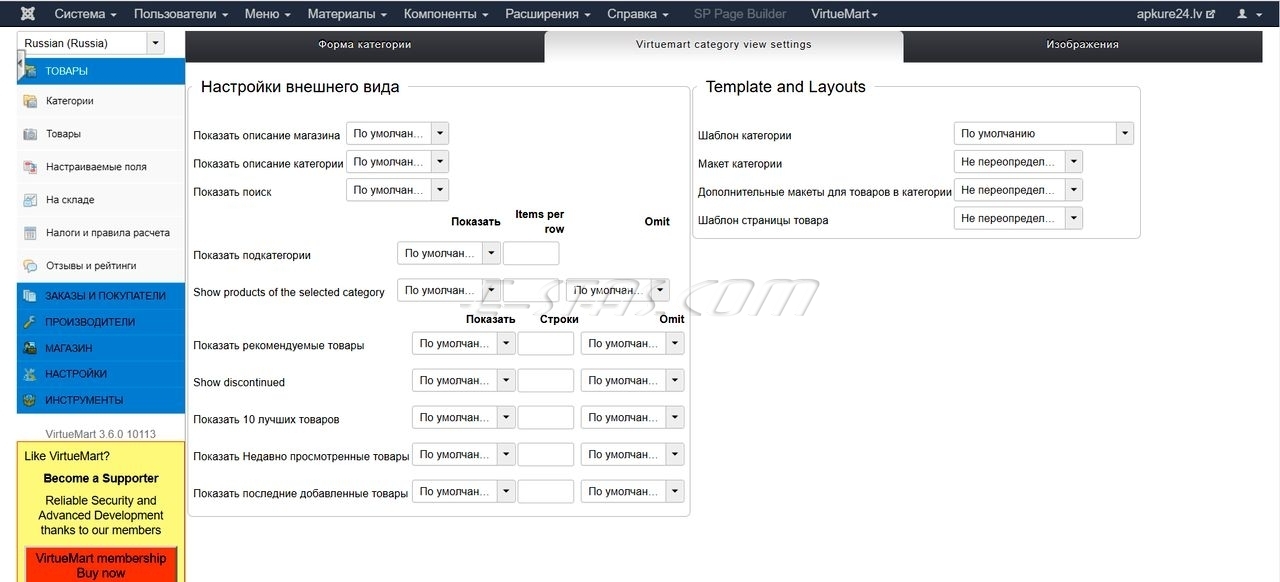Expand МАГАЗИН sidebar section
1280x582 pixels.
(x=101, y=348)
